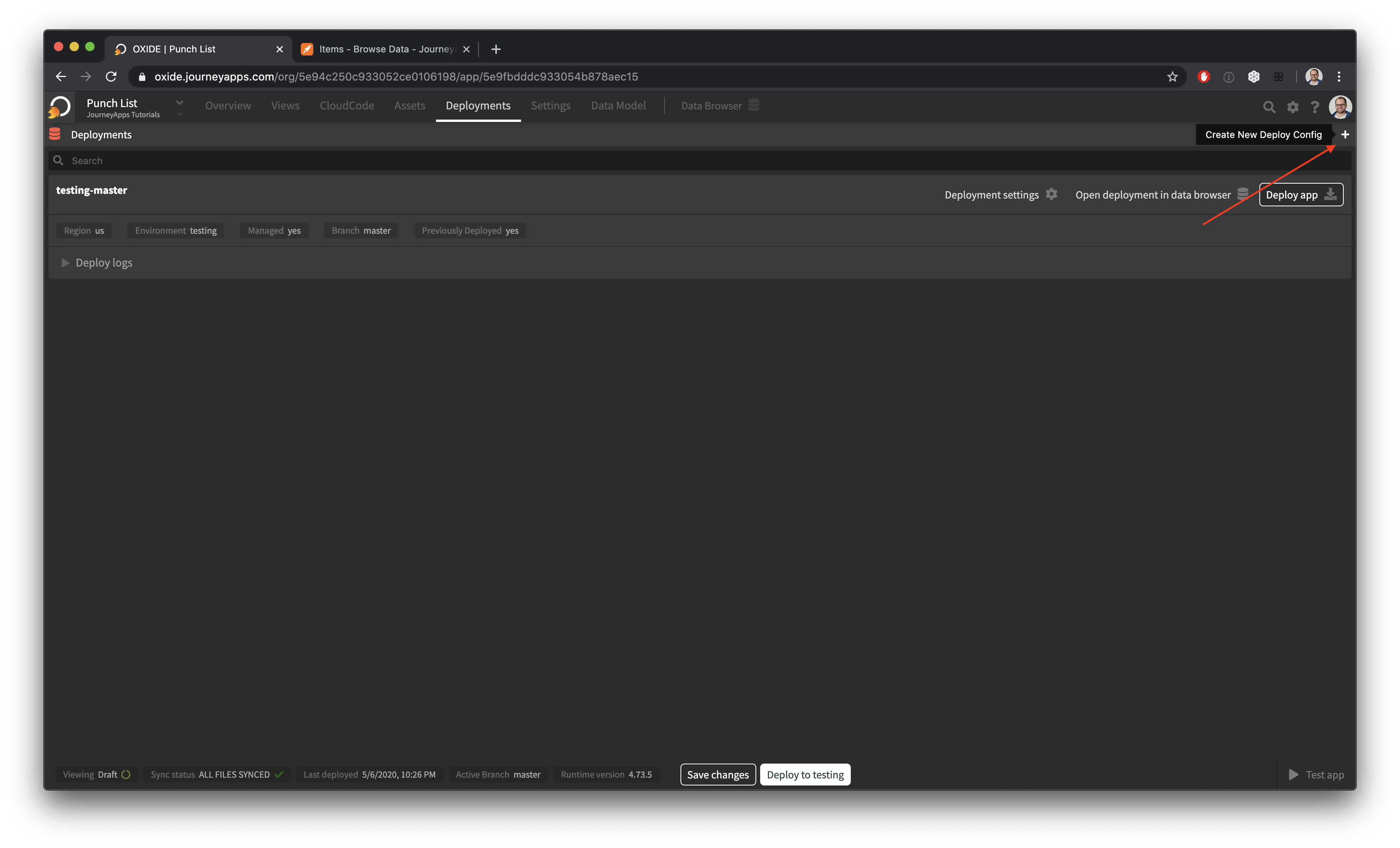Open user avatar in app header
Image resolution: width=1400 pixels, height=848 pixels.
point(1340,107)
